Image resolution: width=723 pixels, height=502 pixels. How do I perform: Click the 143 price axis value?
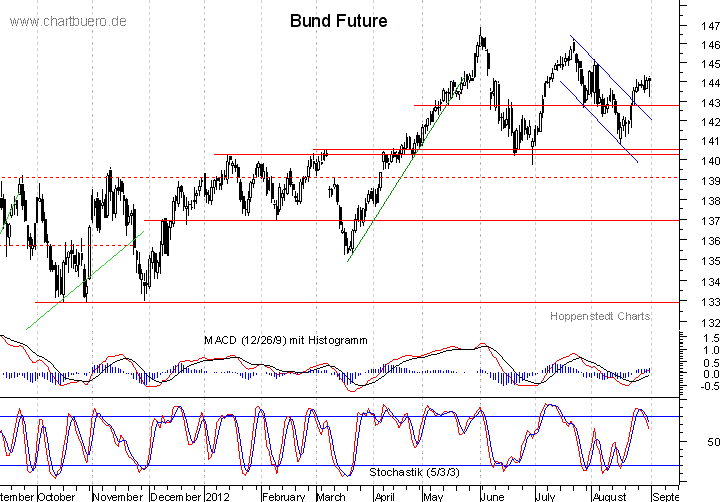coord(710,102)
